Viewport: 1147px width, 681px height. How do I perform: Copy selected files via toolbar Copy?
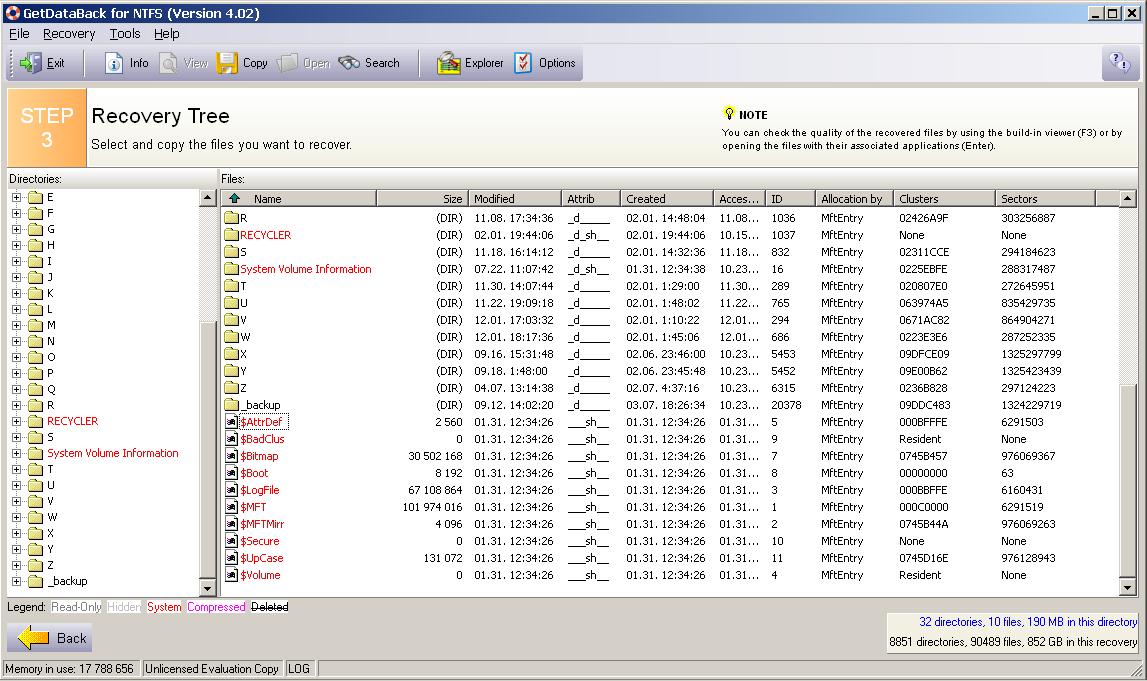(x=242, y=63)
